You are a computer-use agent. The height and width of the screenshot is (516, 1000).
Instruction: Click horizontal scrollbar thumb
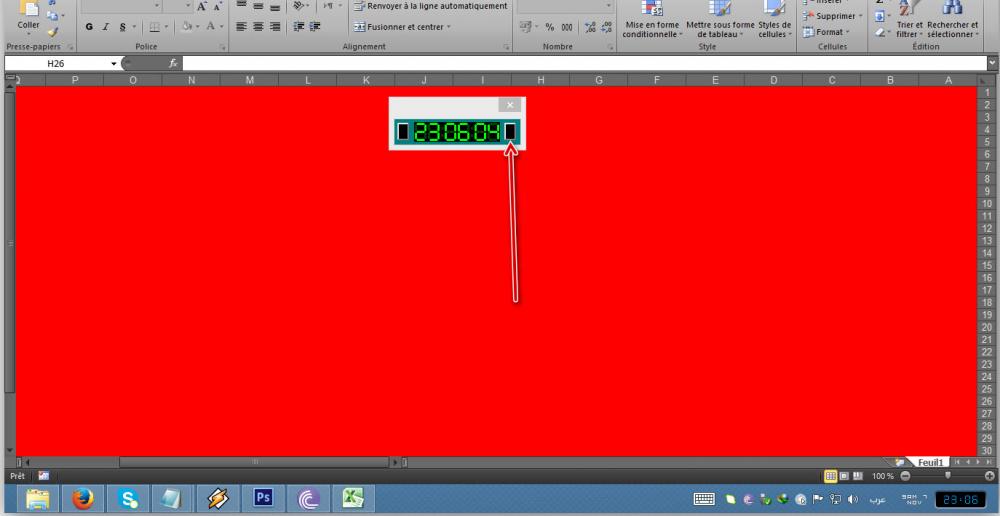tap(254, 462)
